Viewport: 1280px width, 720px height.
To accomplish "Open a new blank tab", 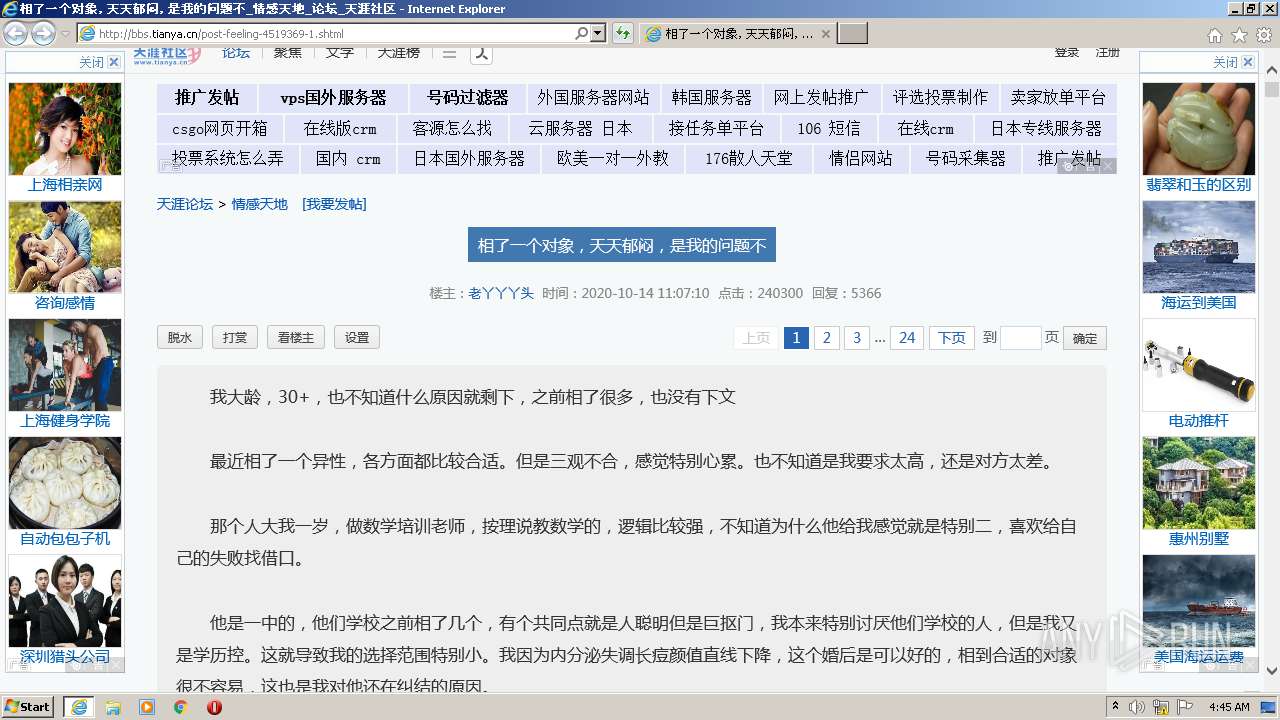I will tap(852, 34).
